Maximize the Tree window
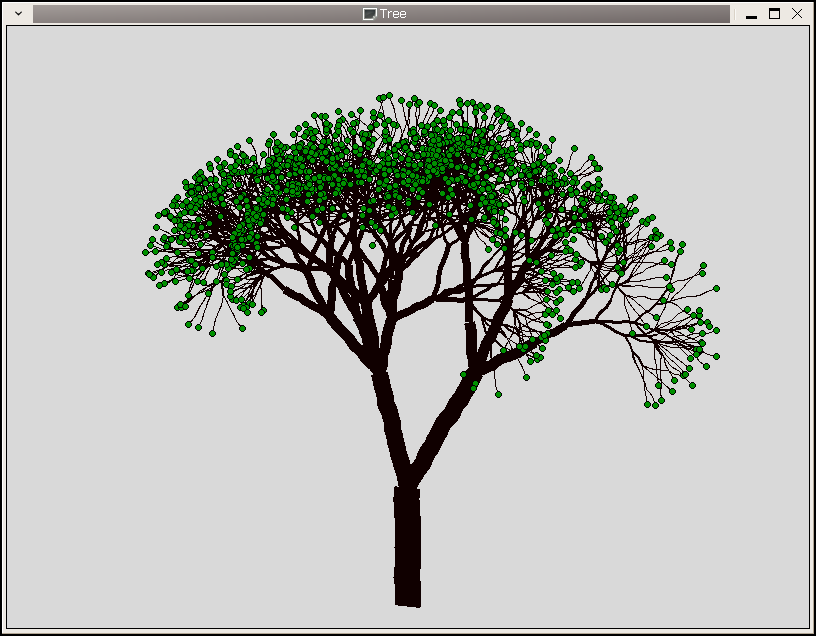Image resolution: width=816 pixels, height=636 pixels. pyautogui.click(x=774, y=14)
